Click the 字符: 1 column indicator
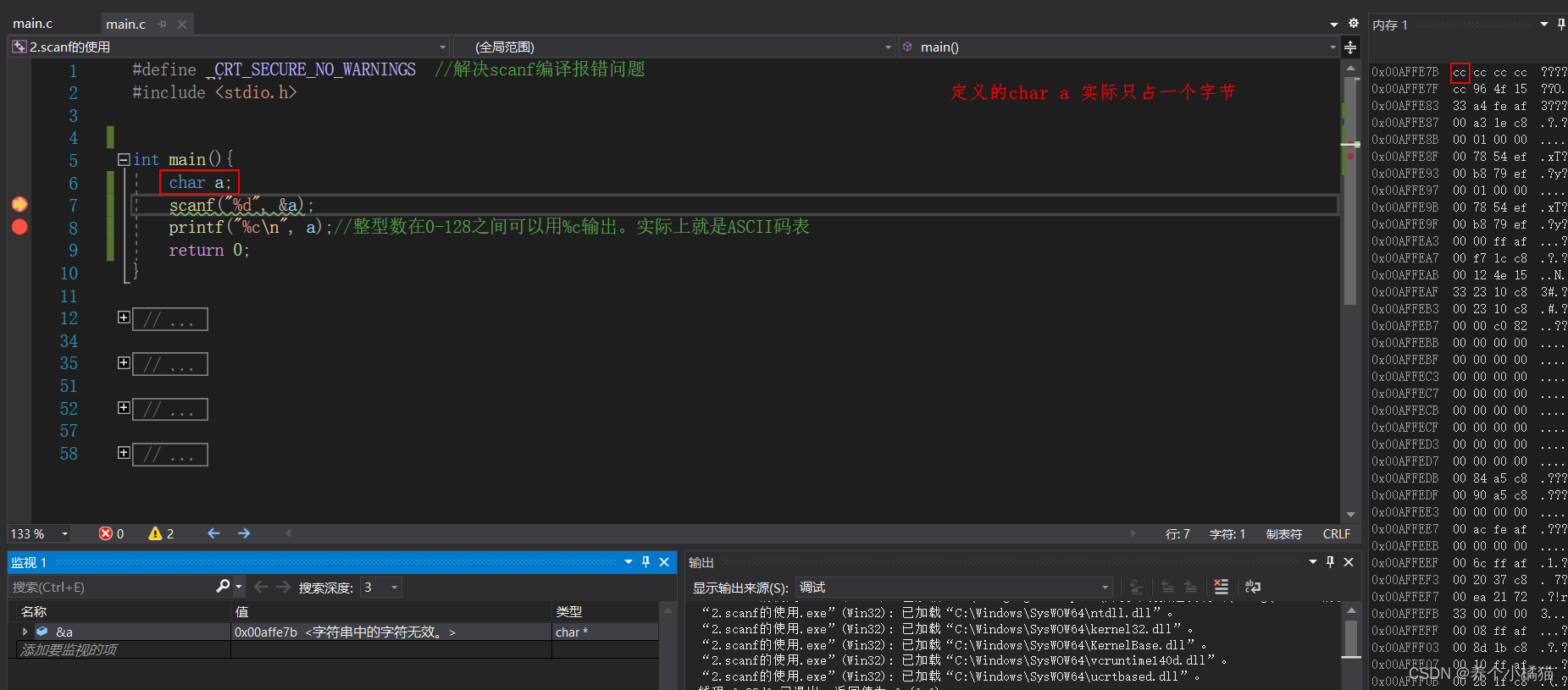The width and height of the screenshot is (1568, 690). click(1227, 534)
